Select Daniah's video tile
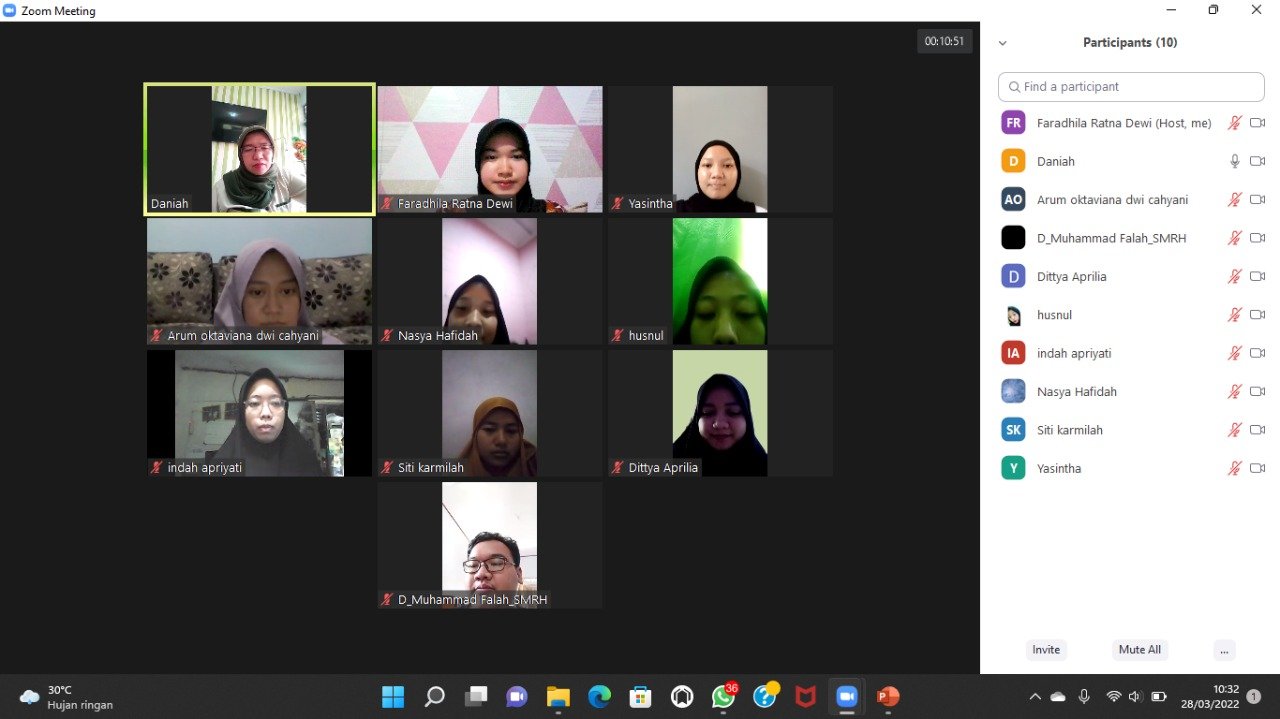The width and height of the screenshot is (1280, 719). (260, 149)
